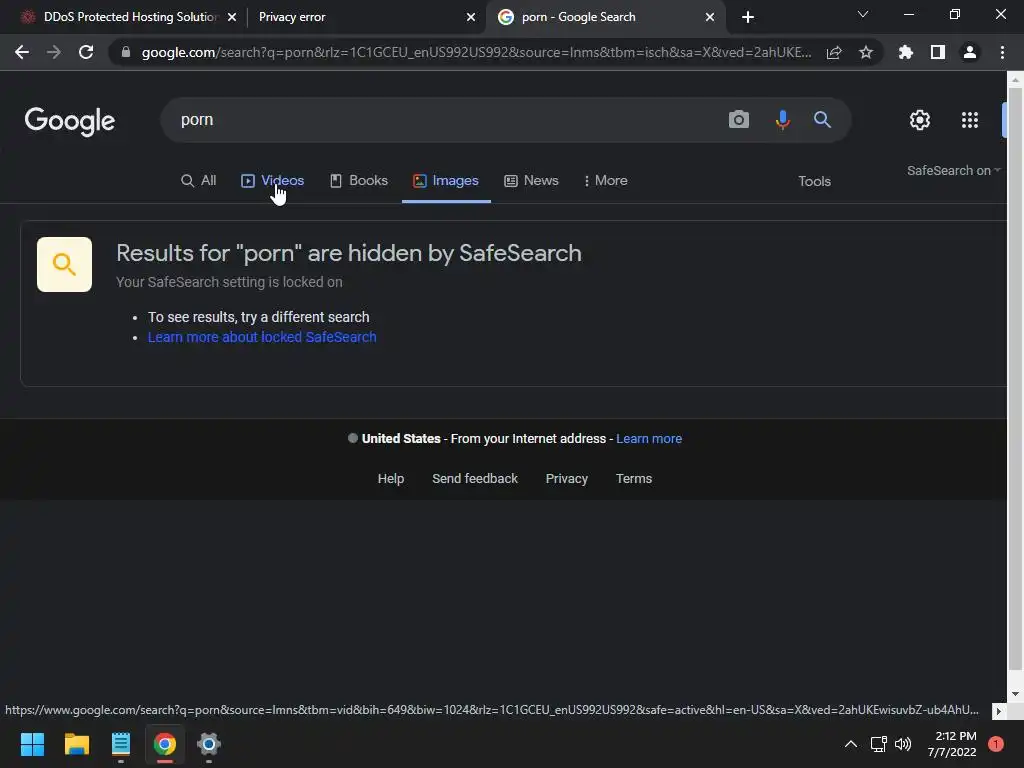This screenshot has height=768, width=1024.
Task: Open Windows Start menu
Action: tap(32, 744)
